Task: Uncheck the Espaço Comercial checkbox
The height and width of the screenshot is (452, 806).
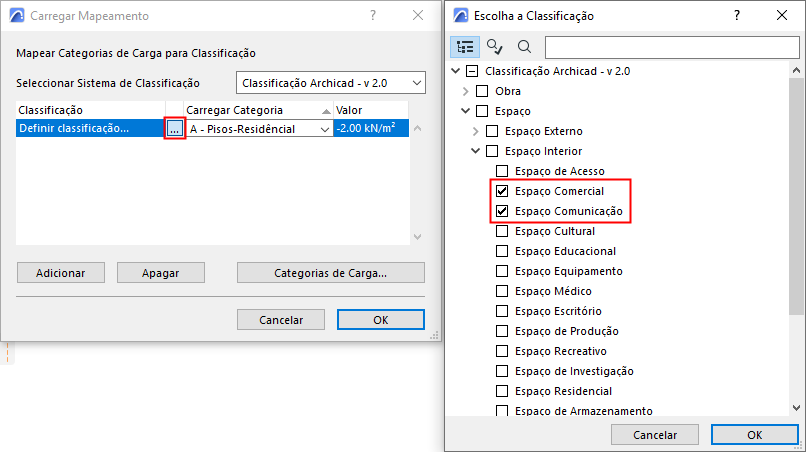Action: click(x=502, y=191)
